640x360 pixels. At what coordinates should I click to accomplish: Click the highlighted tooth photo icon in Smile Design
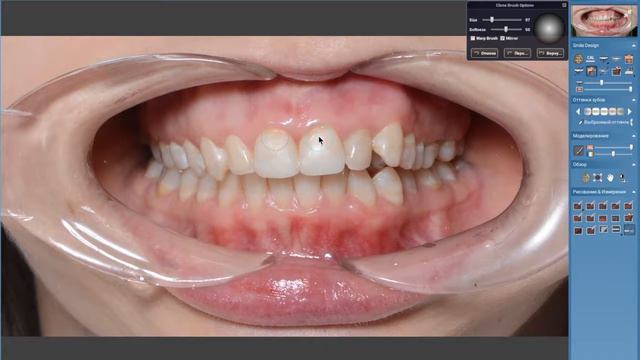tap(591, 71)
